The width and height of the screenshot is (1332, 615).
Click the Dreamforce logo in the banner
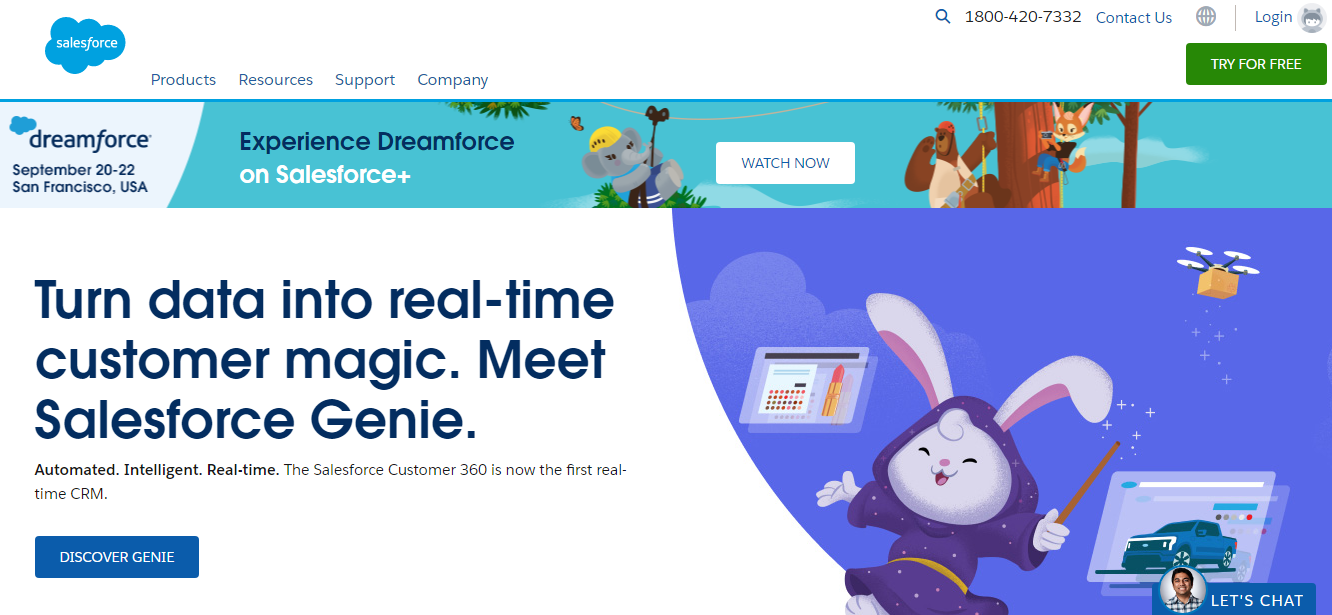(80, 134)
